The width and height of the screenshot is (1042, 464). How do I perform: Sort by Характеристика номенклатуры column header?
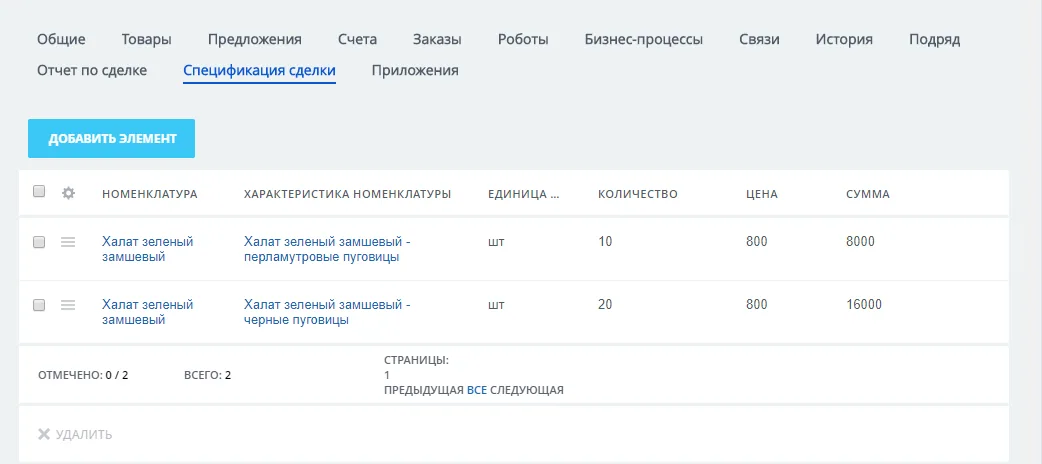[x=348, y=194]
